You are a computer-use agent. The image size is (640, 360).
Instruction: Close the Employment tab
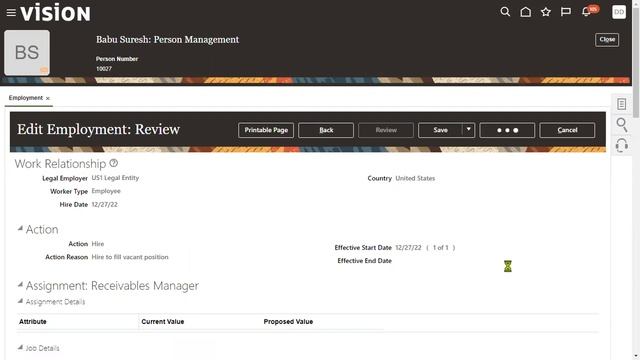(x=48, y=98)
